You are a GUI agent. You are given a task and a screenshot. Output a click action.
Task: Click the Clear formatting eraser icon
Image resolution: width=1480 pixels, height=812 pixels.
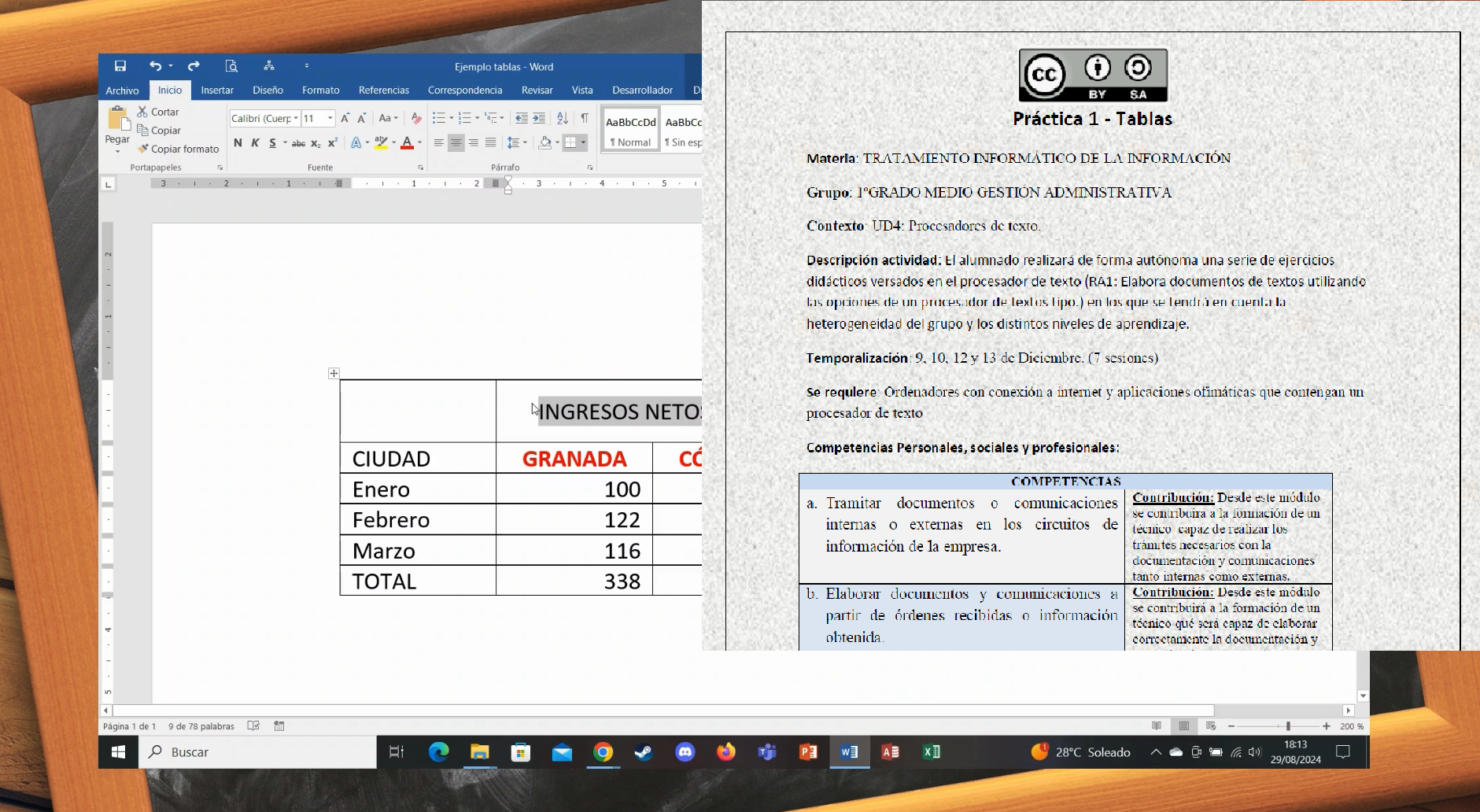click(416, 118)
